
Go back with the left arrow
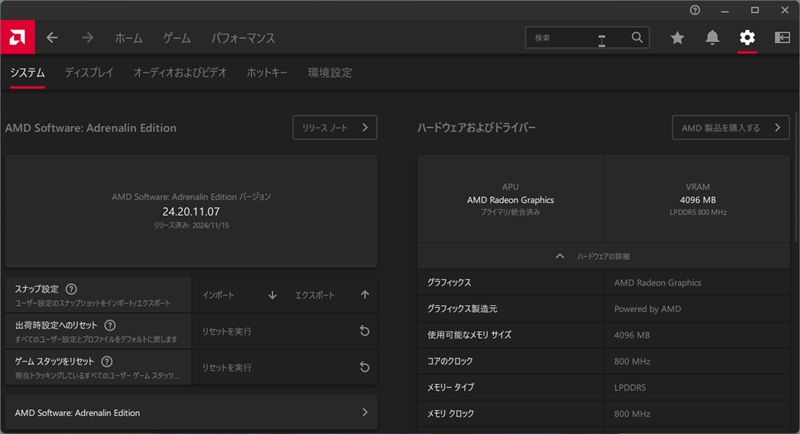pos(52,38)
